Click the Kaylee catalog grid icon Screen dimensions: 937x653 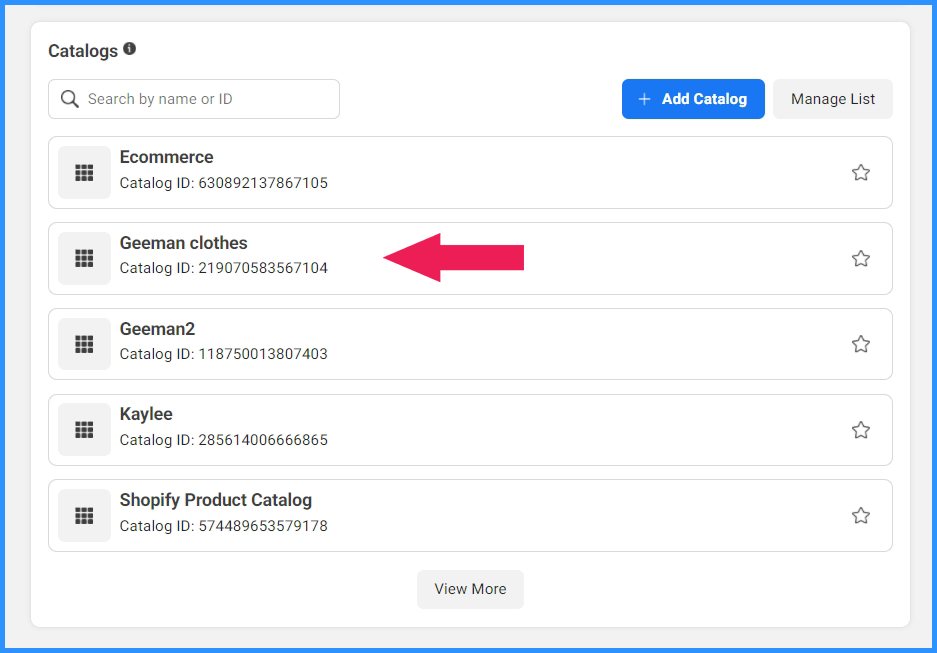pyautogui.click(x=84, y=430)
